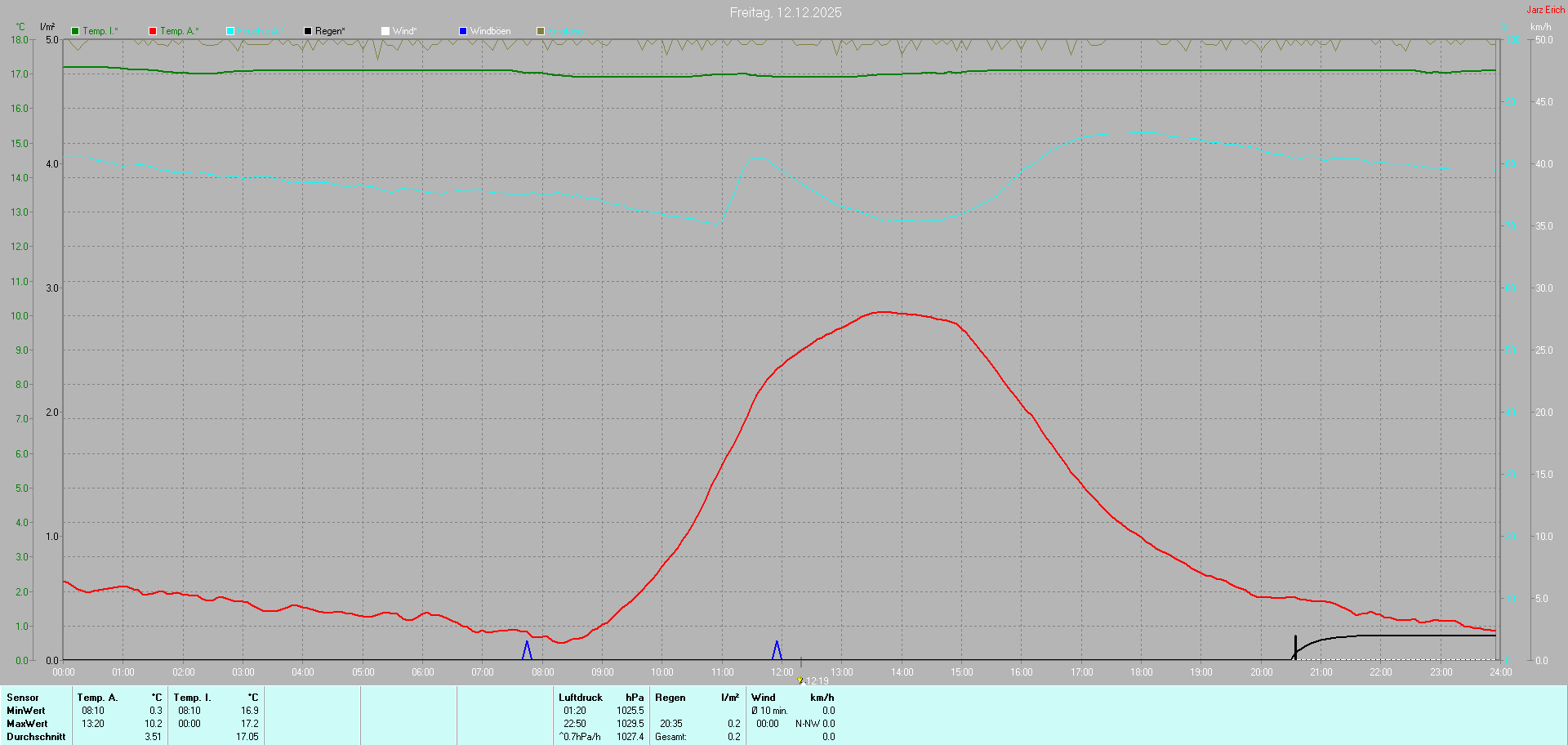This screenshot has height=745, width=1568.
Task: Click the Temp. A. header in the bottom table
Action: 97,698
